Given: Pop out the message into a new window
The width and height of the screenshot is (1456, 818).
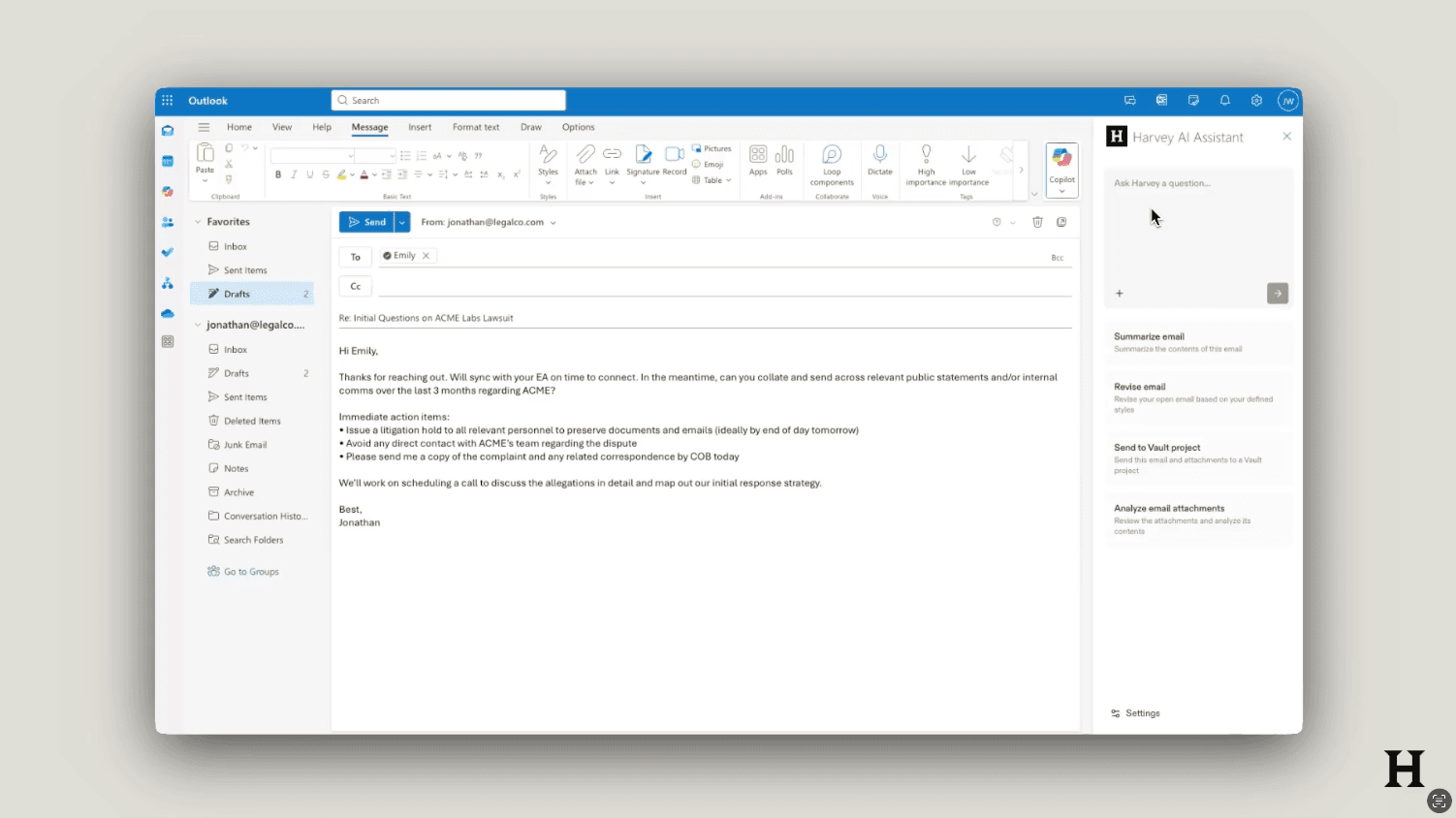Looking at the screenshot, I should [x=1061, y=222].
